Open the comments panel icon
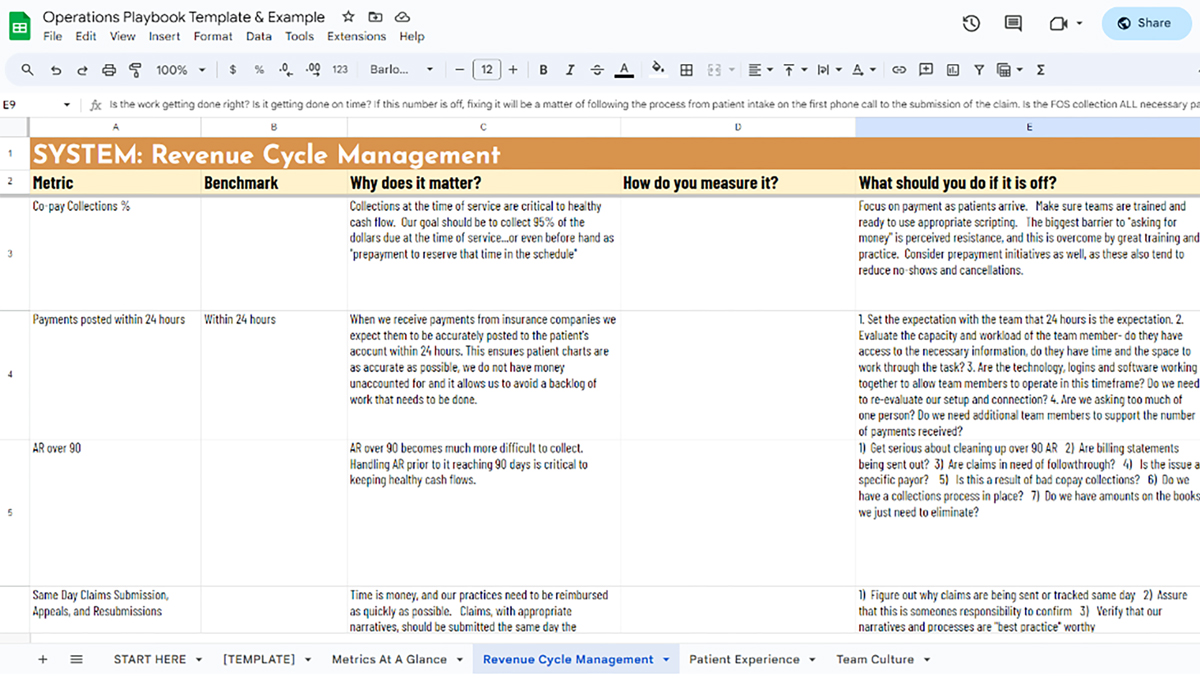This screenshot has width=1200, height=678. [x=1013, y=23]
